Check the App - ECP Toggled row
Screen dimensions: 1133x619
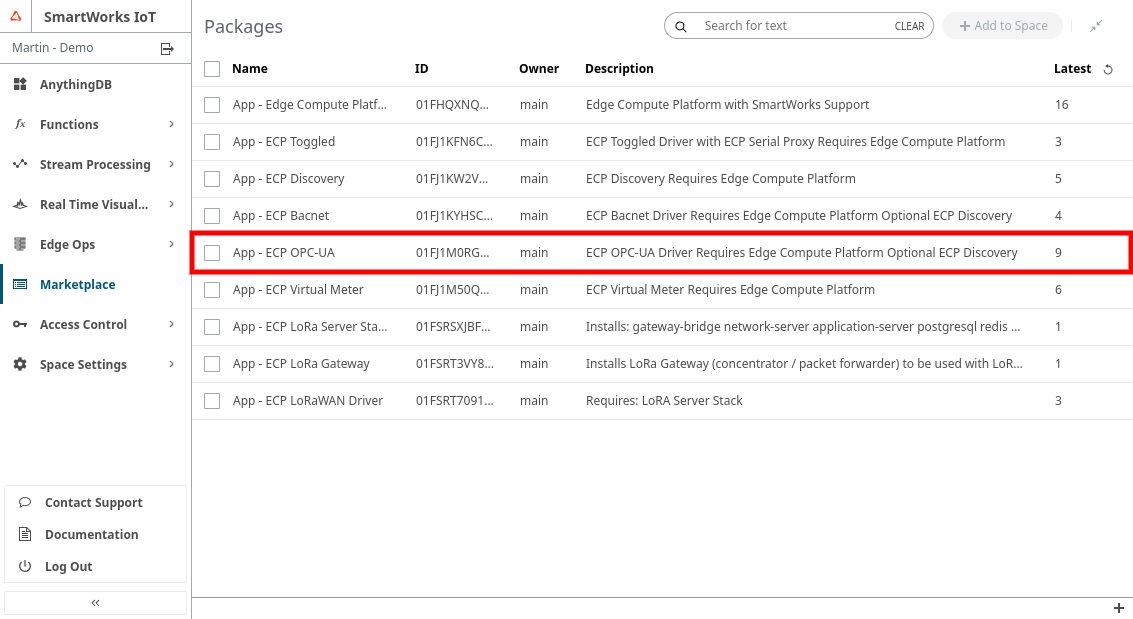pyautogui.click(x=212, y=142)
